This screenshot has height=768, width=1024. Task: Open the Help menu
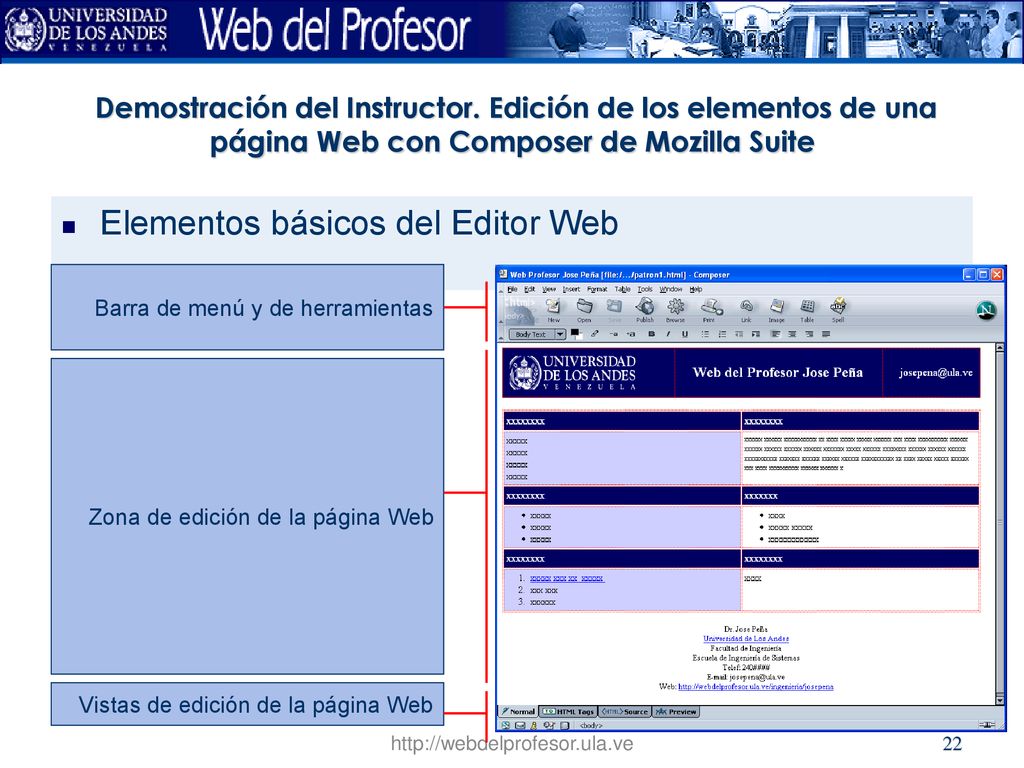[x=696, y=289]
